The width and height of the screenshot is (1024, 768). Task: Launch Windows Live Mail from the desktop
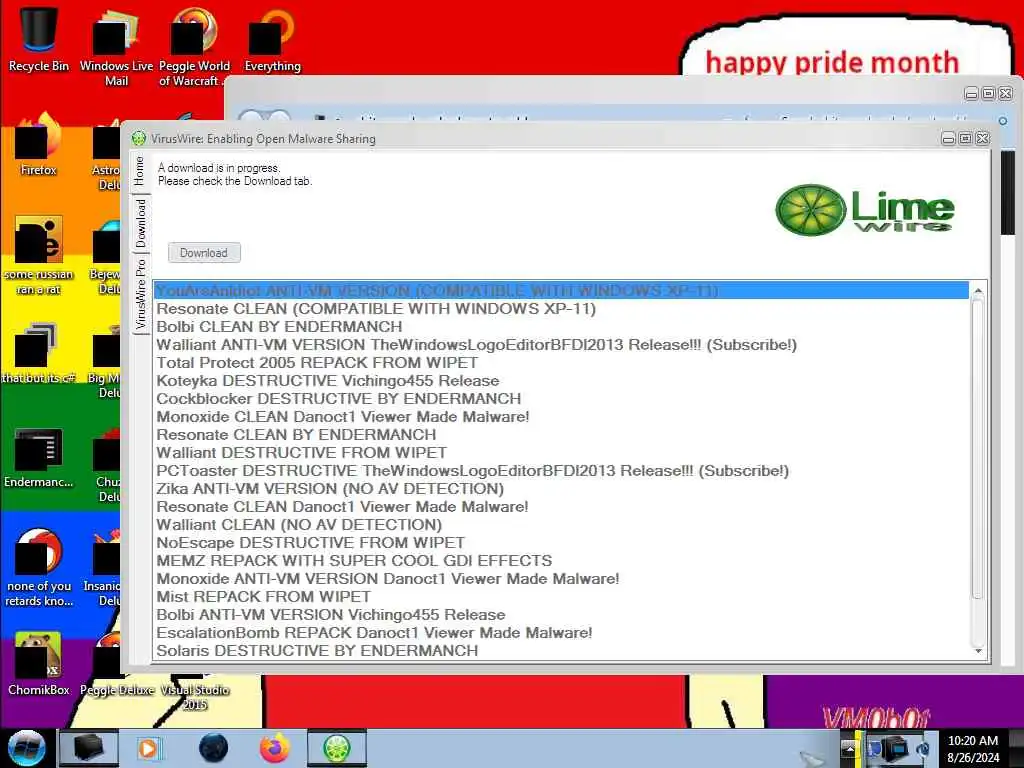(x=116, y=46)
